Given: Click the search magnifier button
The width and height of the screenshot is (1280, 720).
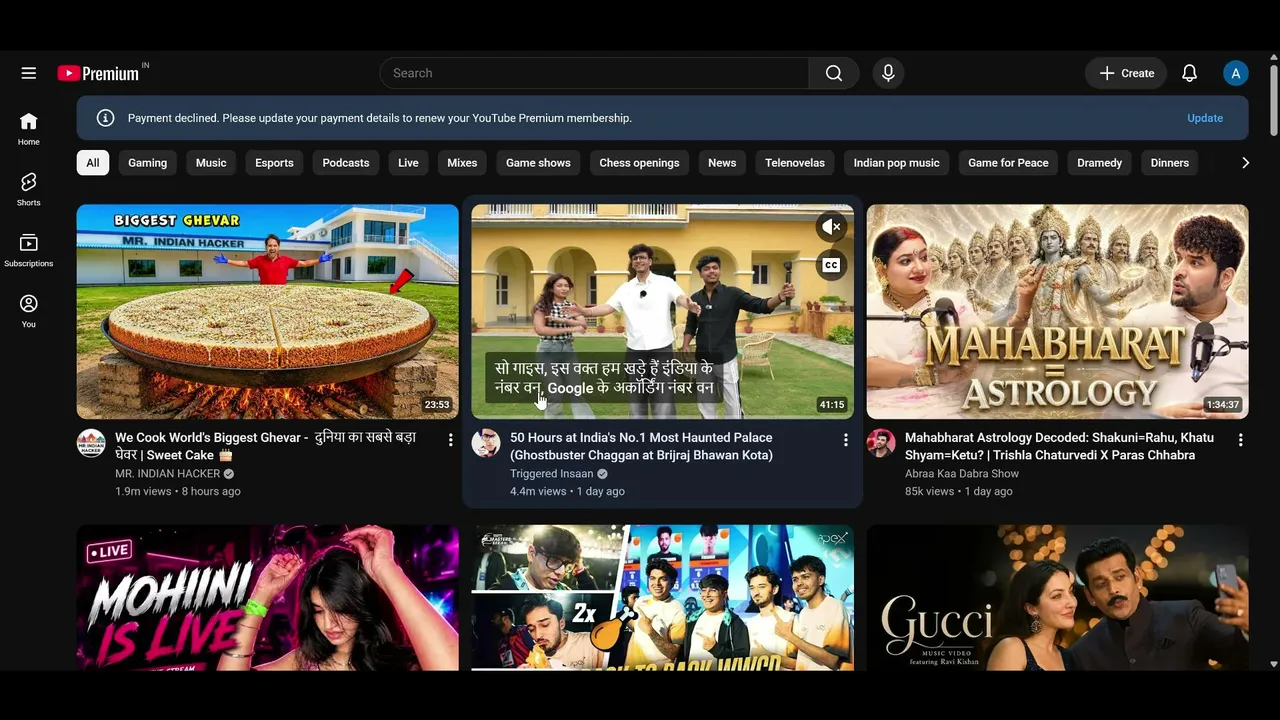Looking at the screenshot, I should pyautogui.click(x=834, y=73).
